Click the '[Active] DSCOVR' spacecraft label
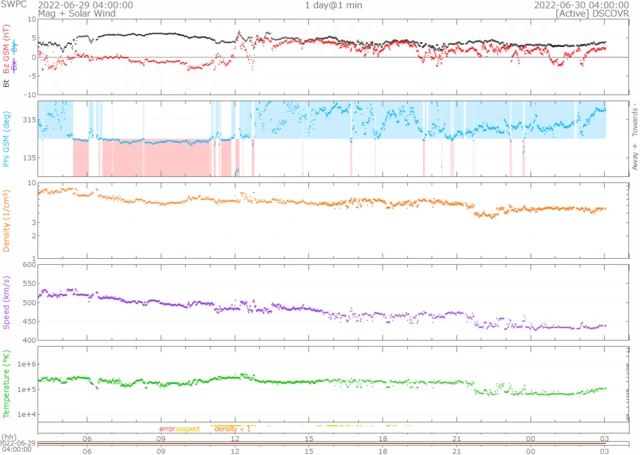This screenshot has height=455, width=640. [592, 13]
